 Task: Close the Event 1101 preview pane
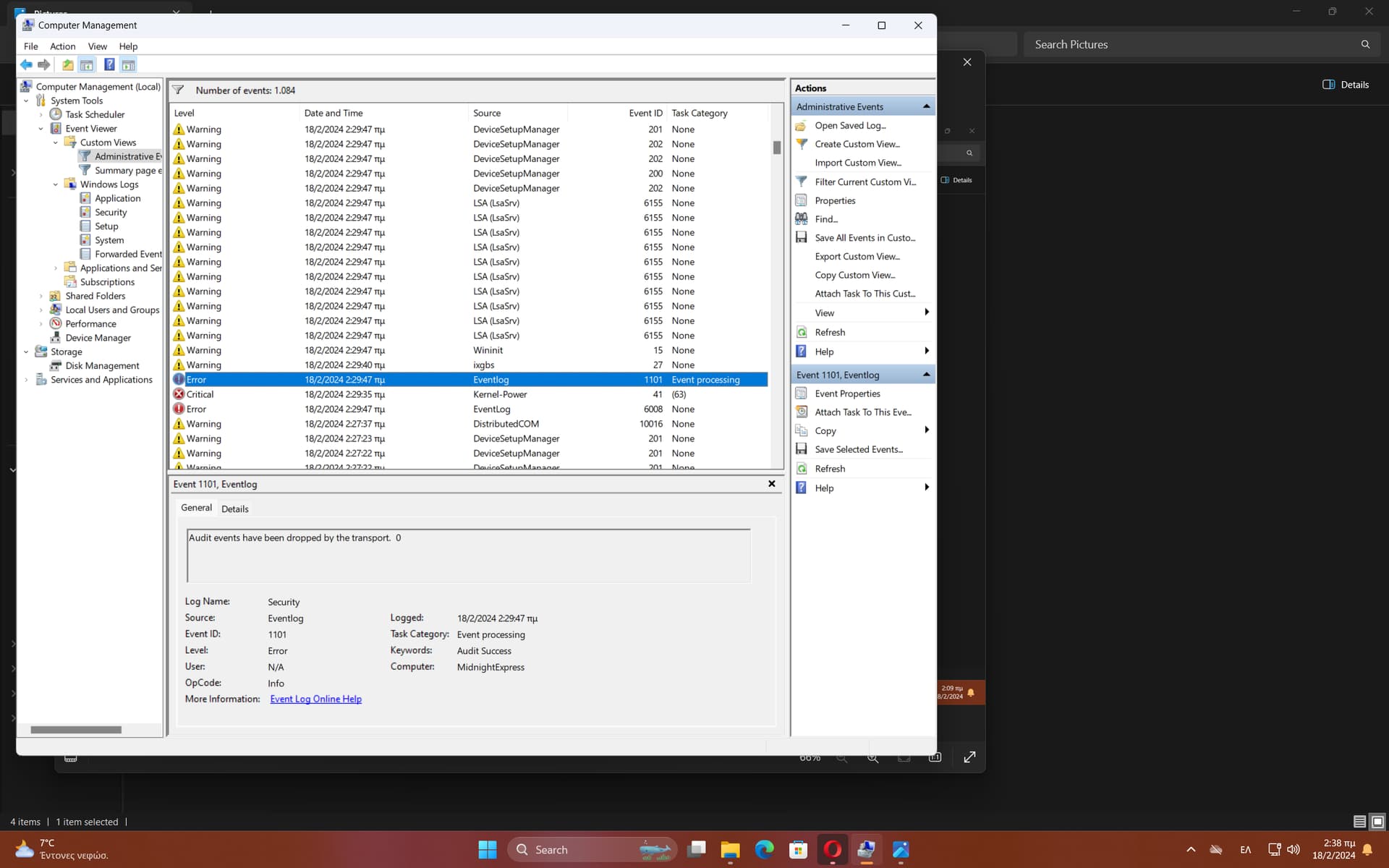(x=771, y=484)
